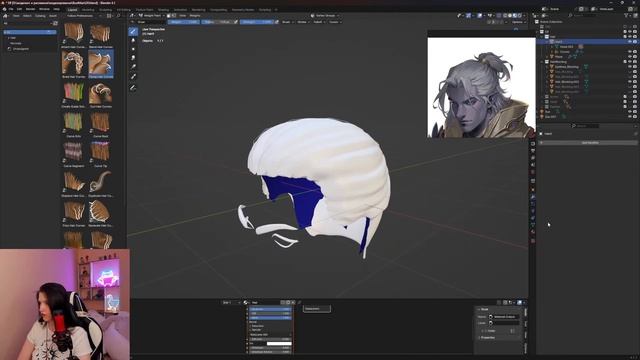Click the properties editor search field
This screenshot has height=360, width=640.
pyautogui.click(x=586, y=126)
